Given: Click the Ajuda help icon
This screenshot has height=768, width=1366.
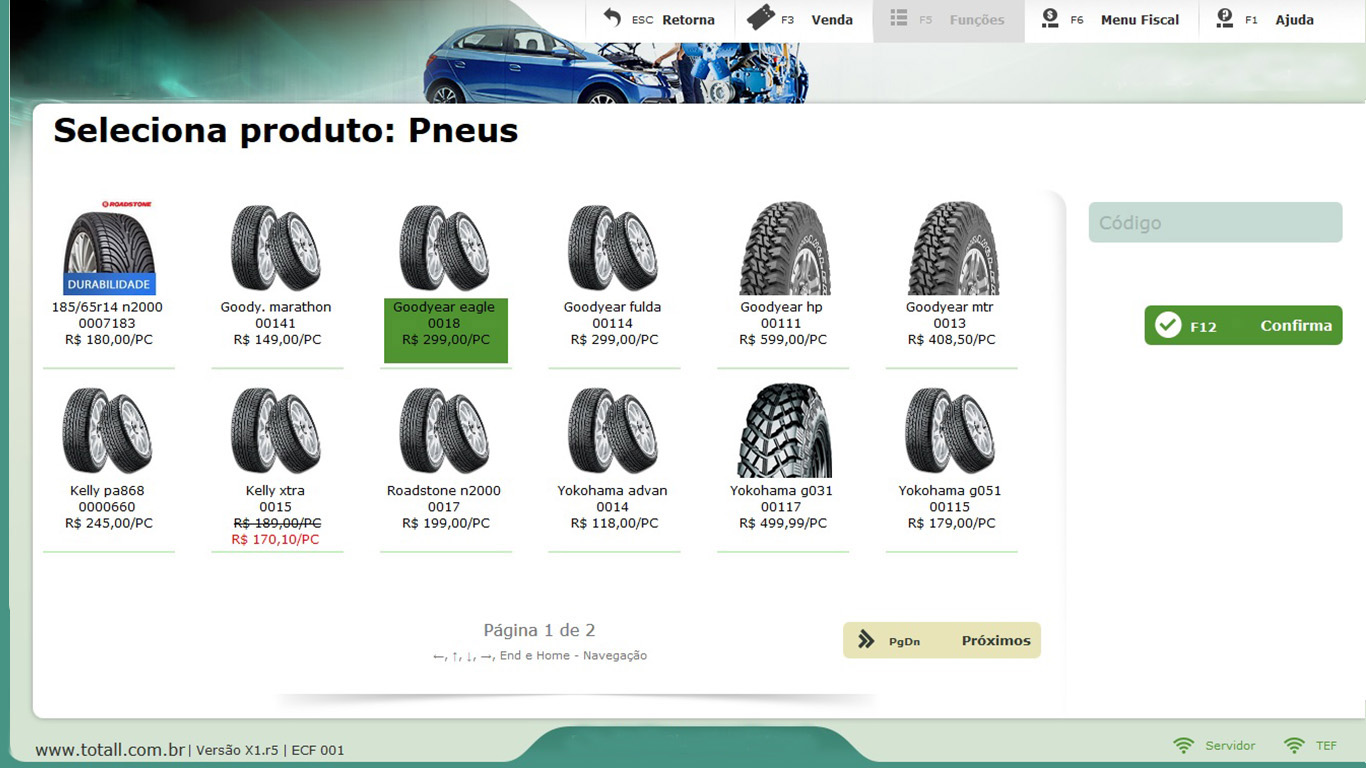Looking at the screenshot, I should [x=1225, y=18].
